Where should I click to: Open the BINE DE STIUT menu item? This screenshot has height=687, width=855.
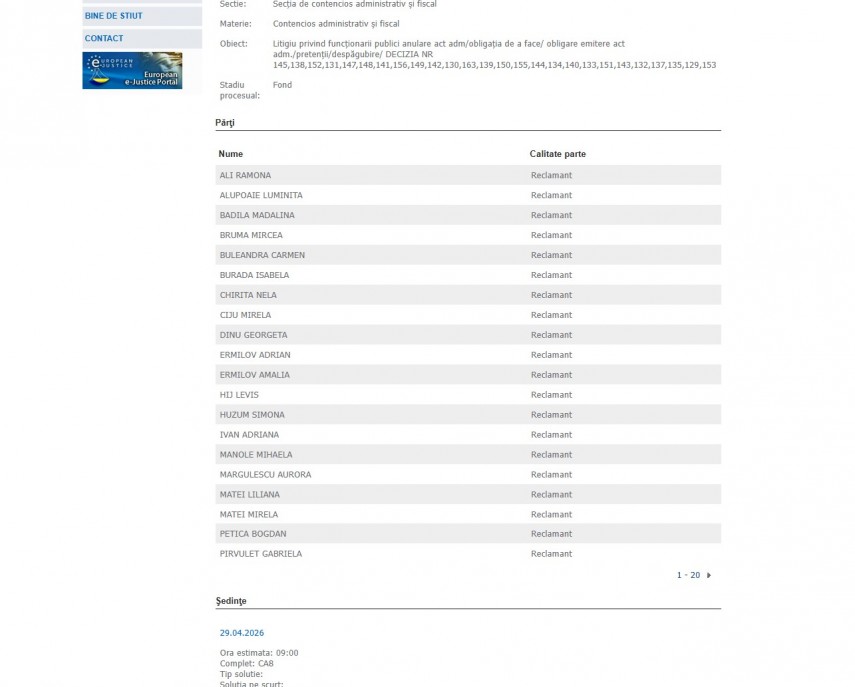113,16
